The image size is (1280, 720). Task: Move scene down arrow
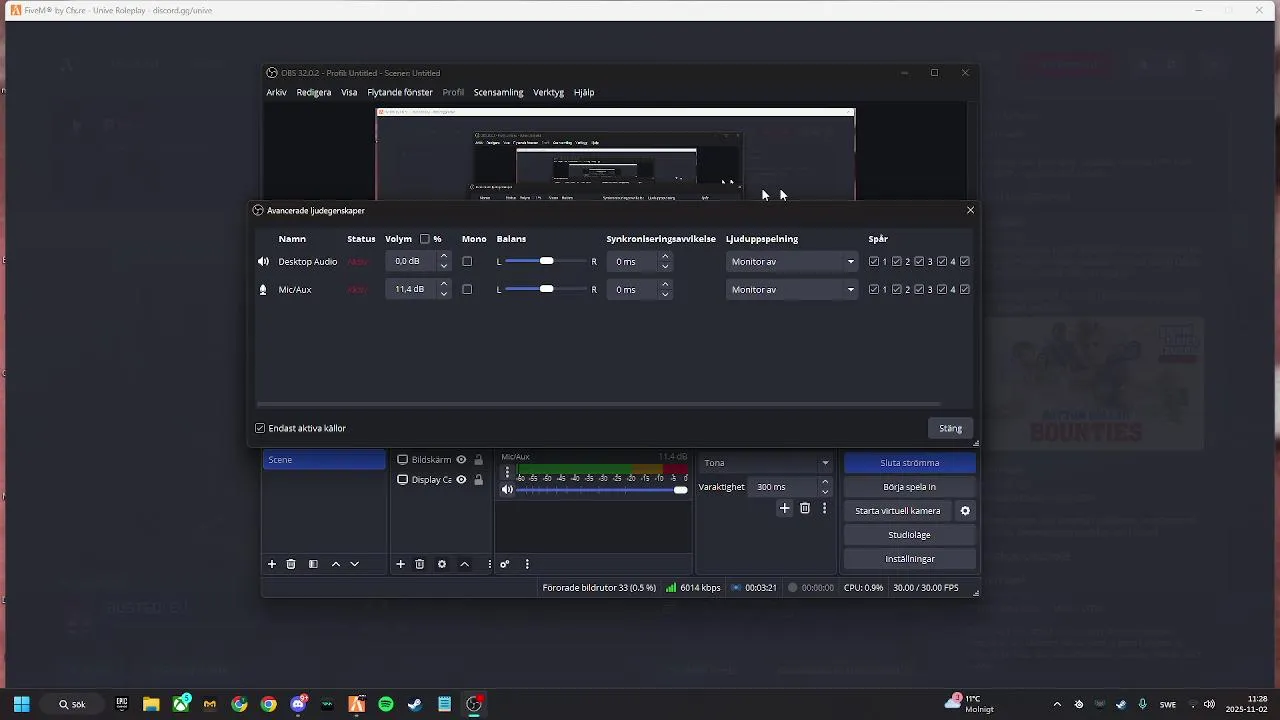354,564
